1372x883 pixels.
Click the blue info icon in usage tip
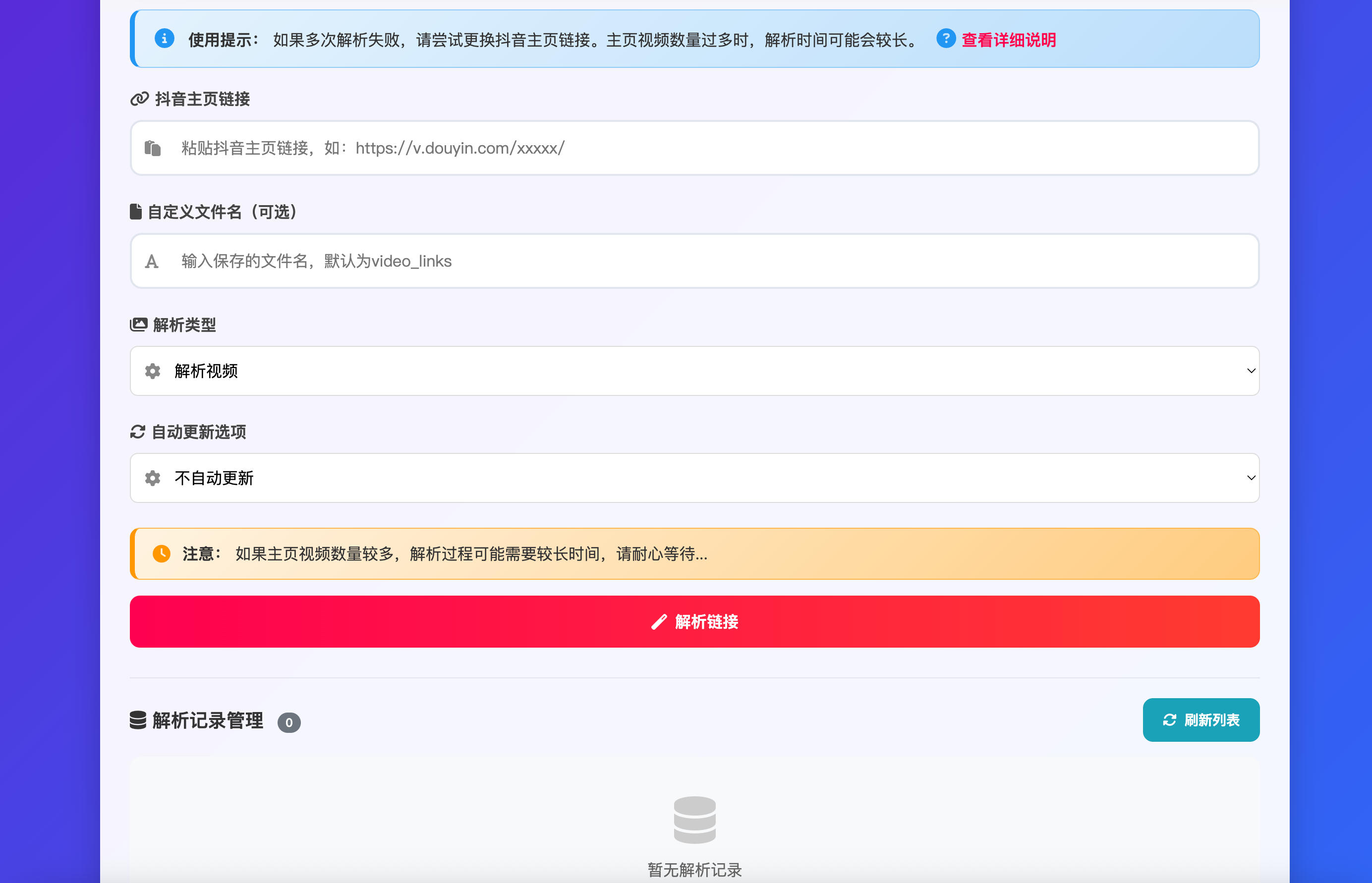tap(164, 39)
